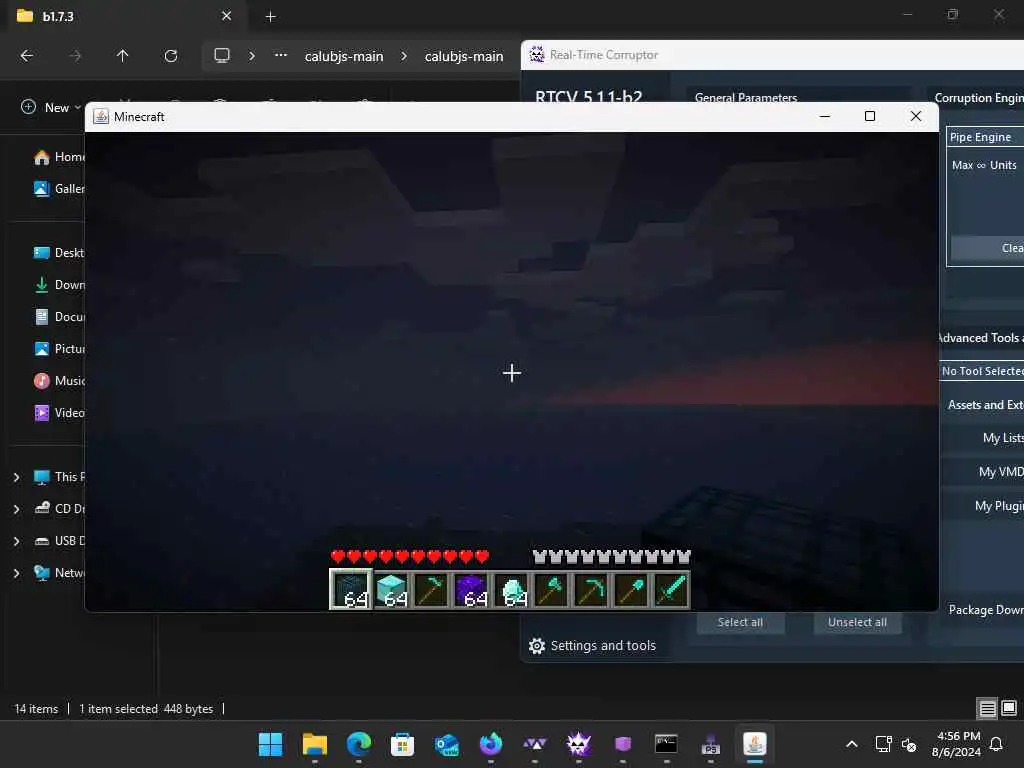Expand chevron after the monitor icon in address bar
The width and height of the screenshot is (1024, 768).
(252, 56)
